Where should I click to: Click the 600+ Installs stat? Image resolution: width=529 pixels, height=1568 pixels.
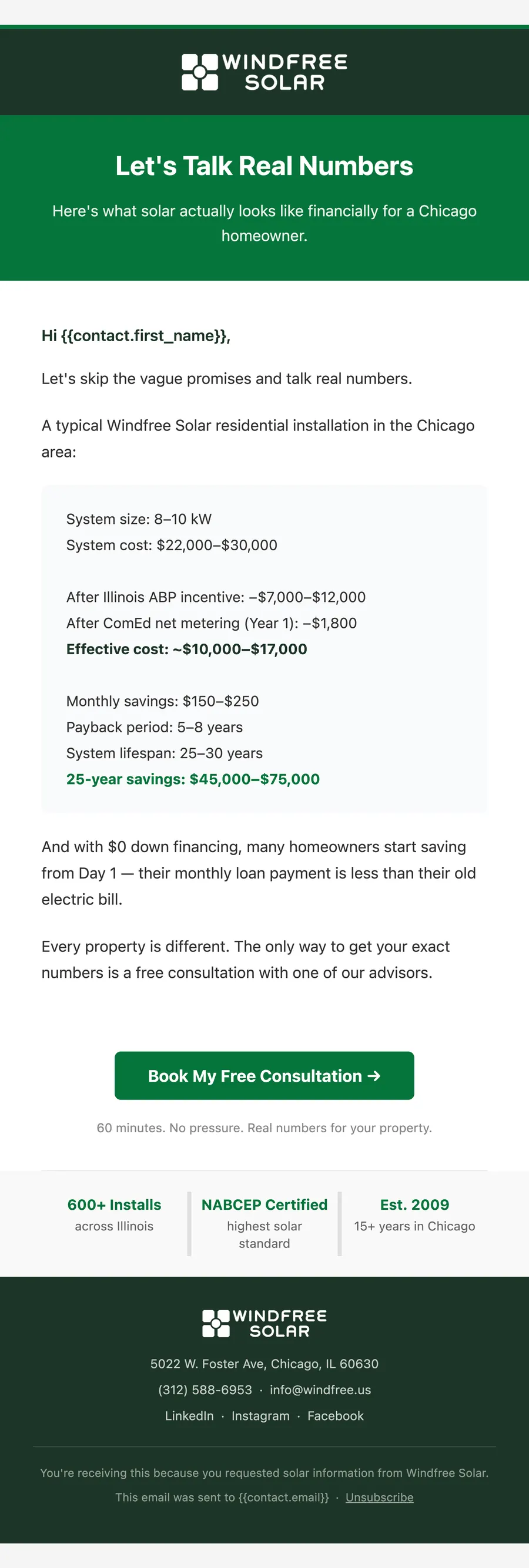click(114, 1204)
